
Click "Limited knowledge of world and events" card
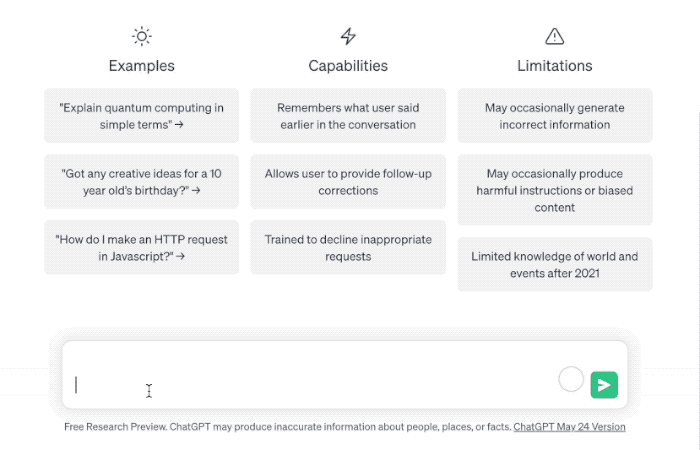coord(555,264)
